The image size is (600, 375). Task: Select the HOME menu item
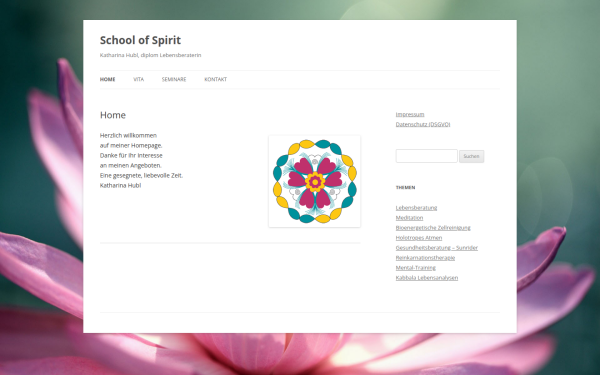click(108, 79)
